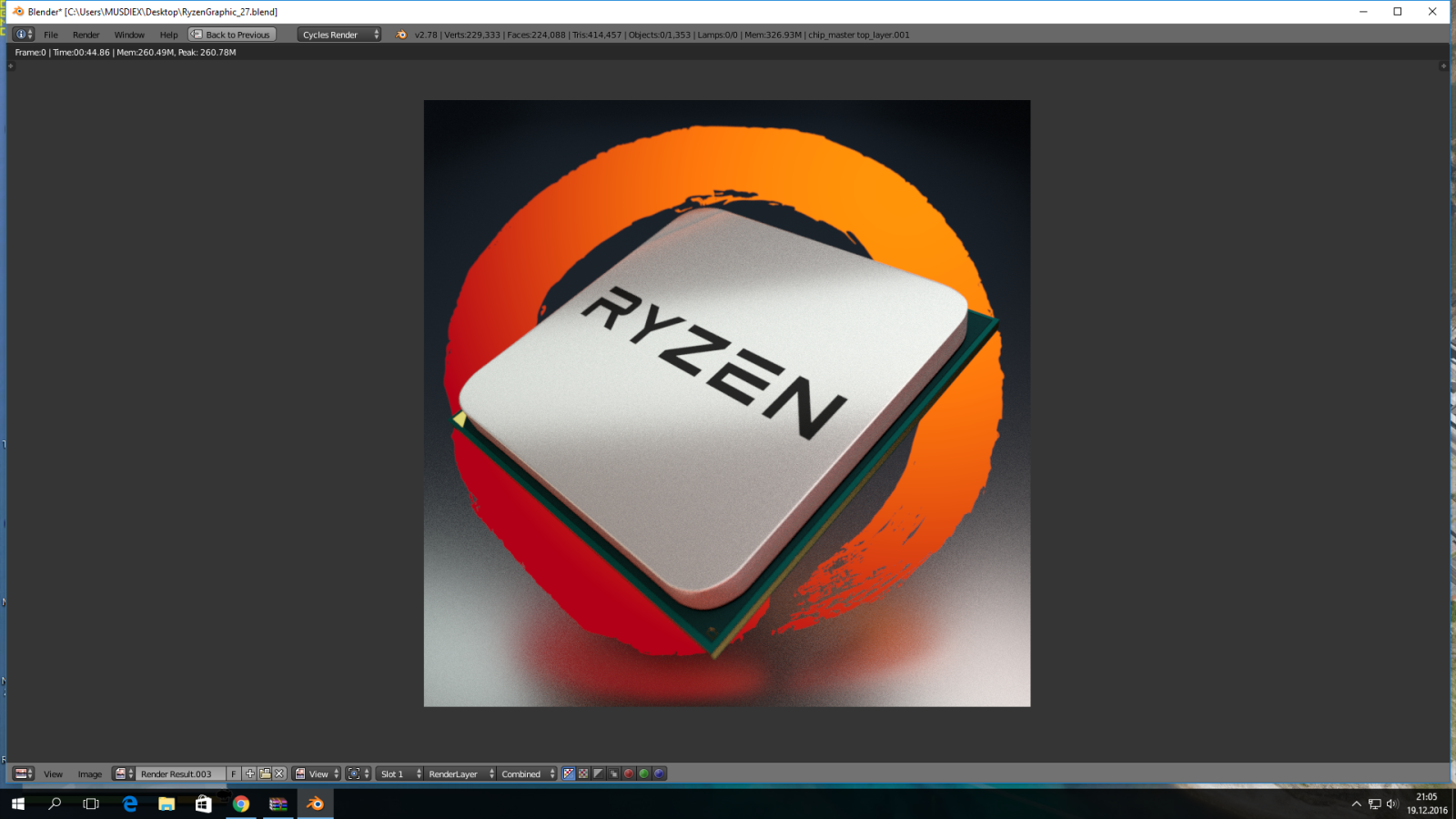The image size is (1456, 819).
Task: Select Blender in the taskbar
Action: 316,804
